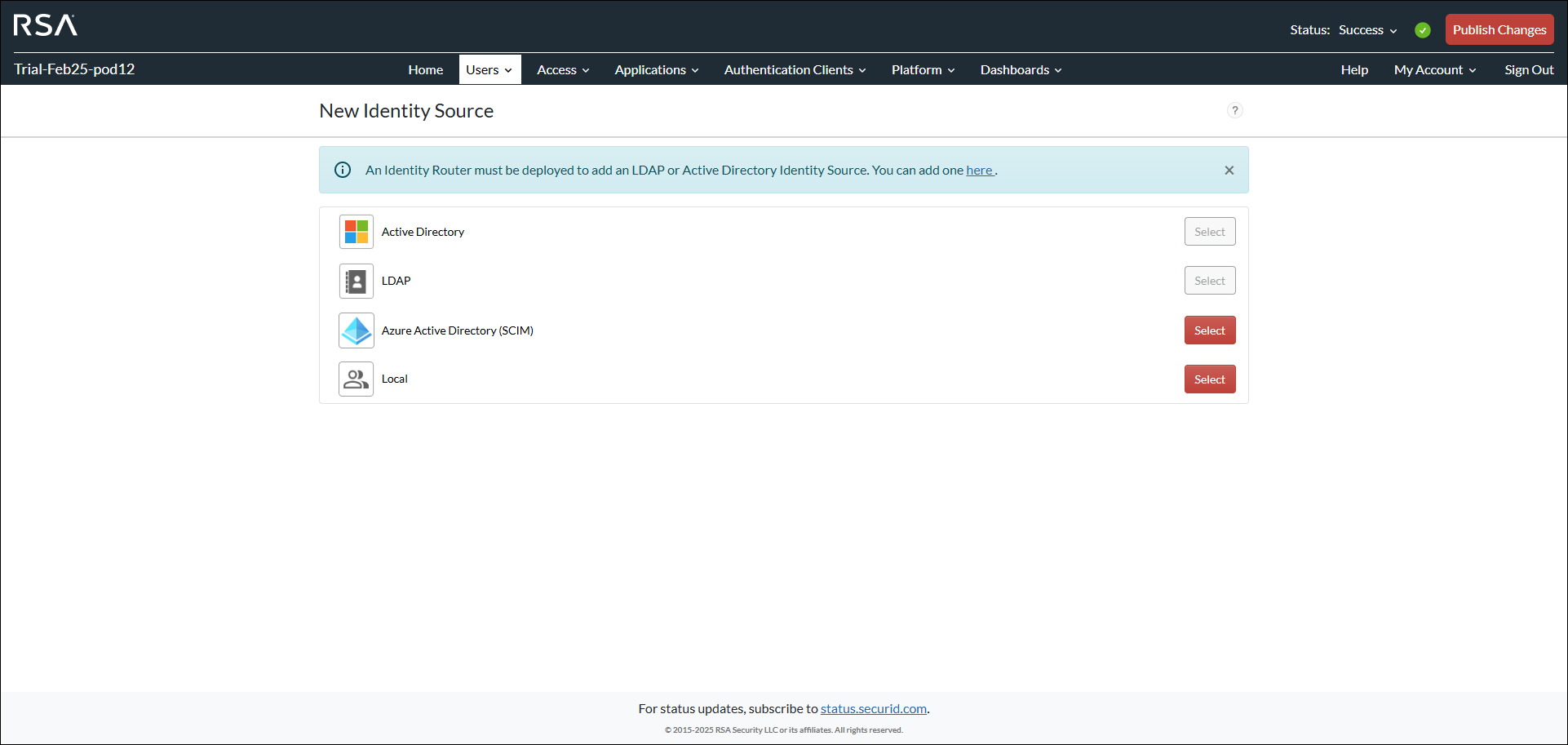Open help via the question mark icon

(1234, 110)
